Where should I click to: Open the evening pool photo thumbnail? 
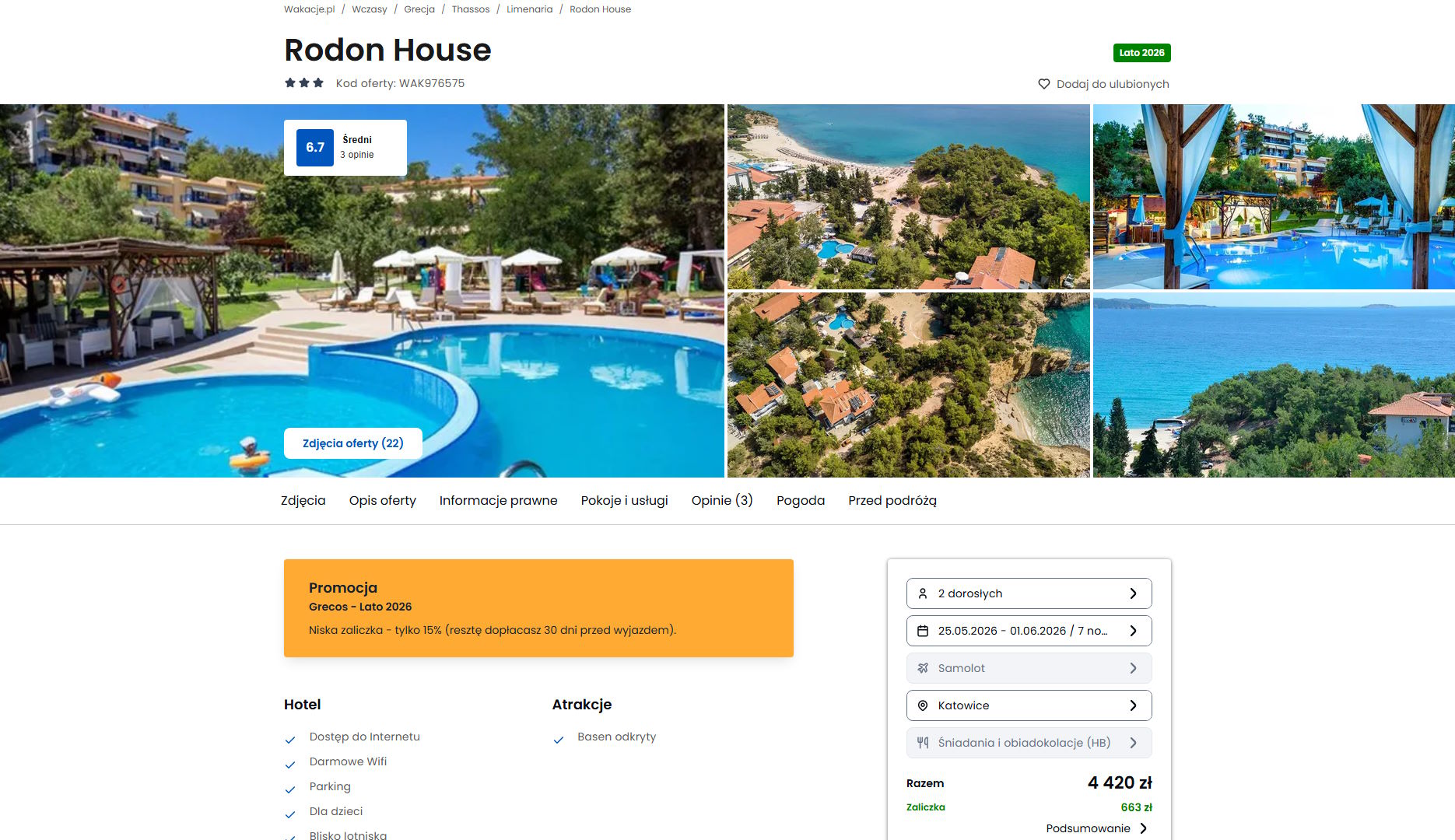click(x=1274, y=197)
